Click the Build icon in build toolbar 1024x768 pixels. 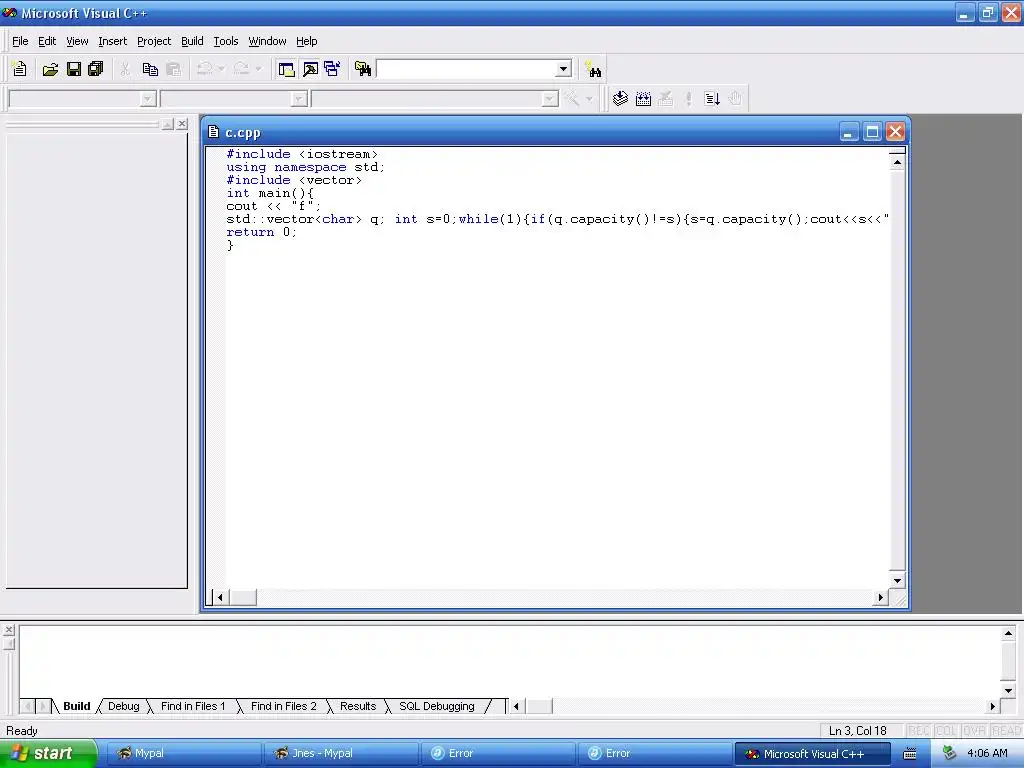click(643, 99)
